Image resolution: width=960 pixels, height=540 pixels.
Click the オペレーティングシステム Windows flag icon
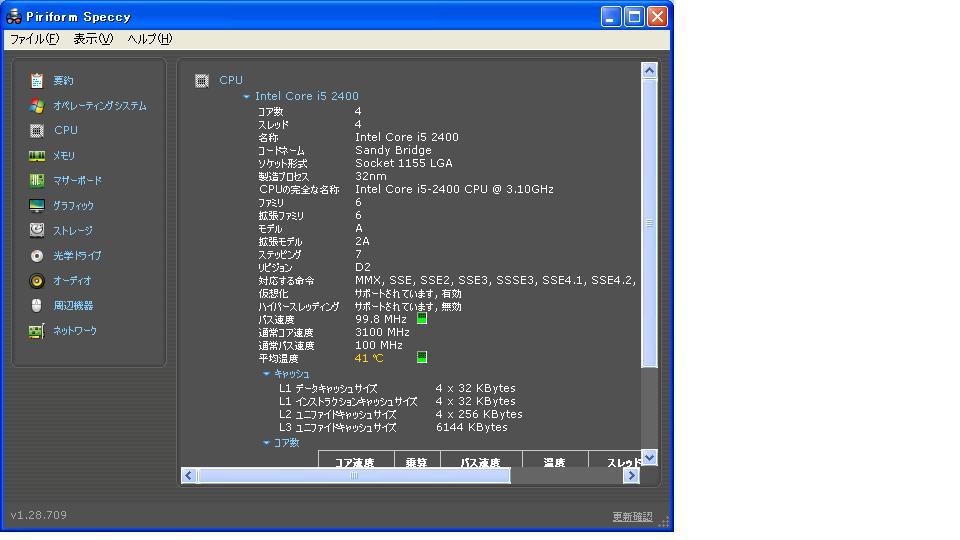pyautogui.click(x=37, y=105)
